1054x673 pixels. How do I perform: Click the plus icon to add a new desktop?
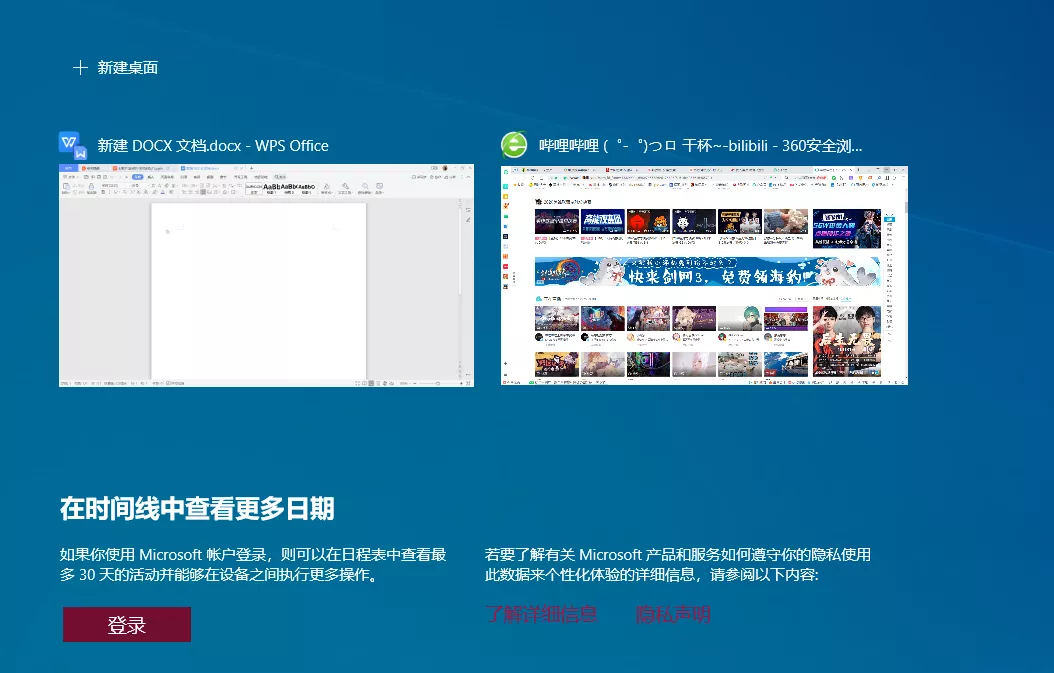pyautogui.click(x=80, y=67)
